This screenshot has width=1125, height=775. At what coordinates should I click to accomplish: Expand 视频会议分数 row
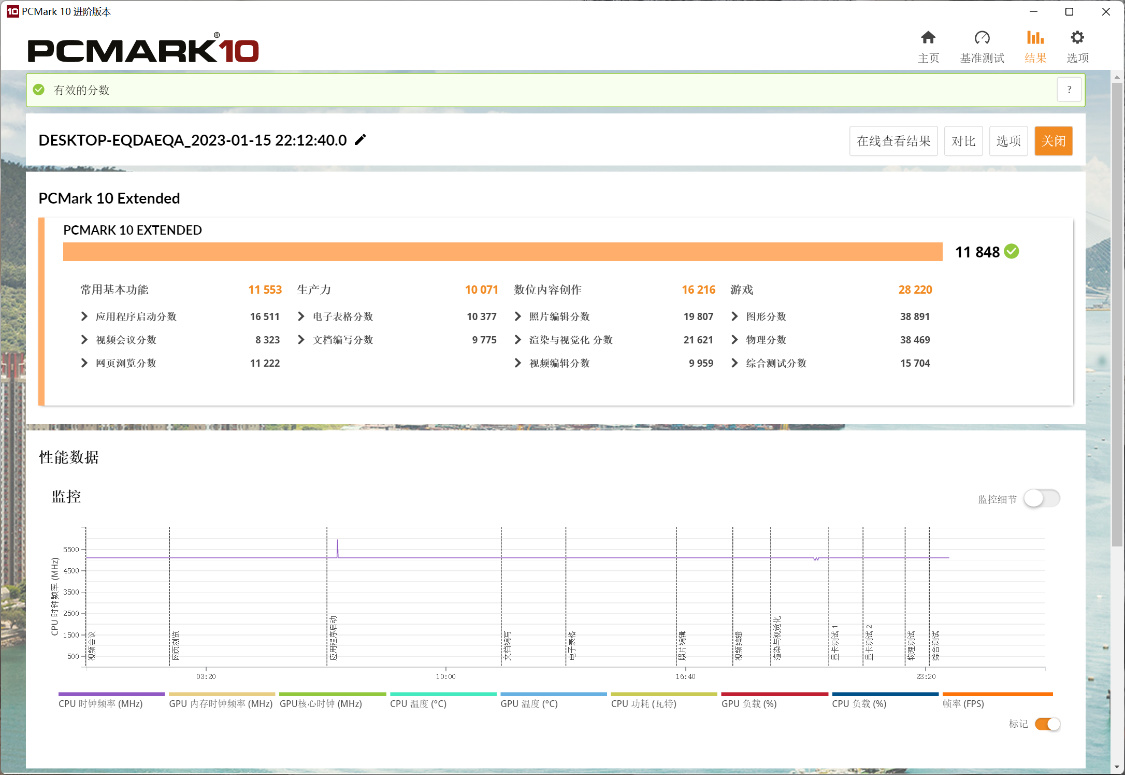point(84,339)
